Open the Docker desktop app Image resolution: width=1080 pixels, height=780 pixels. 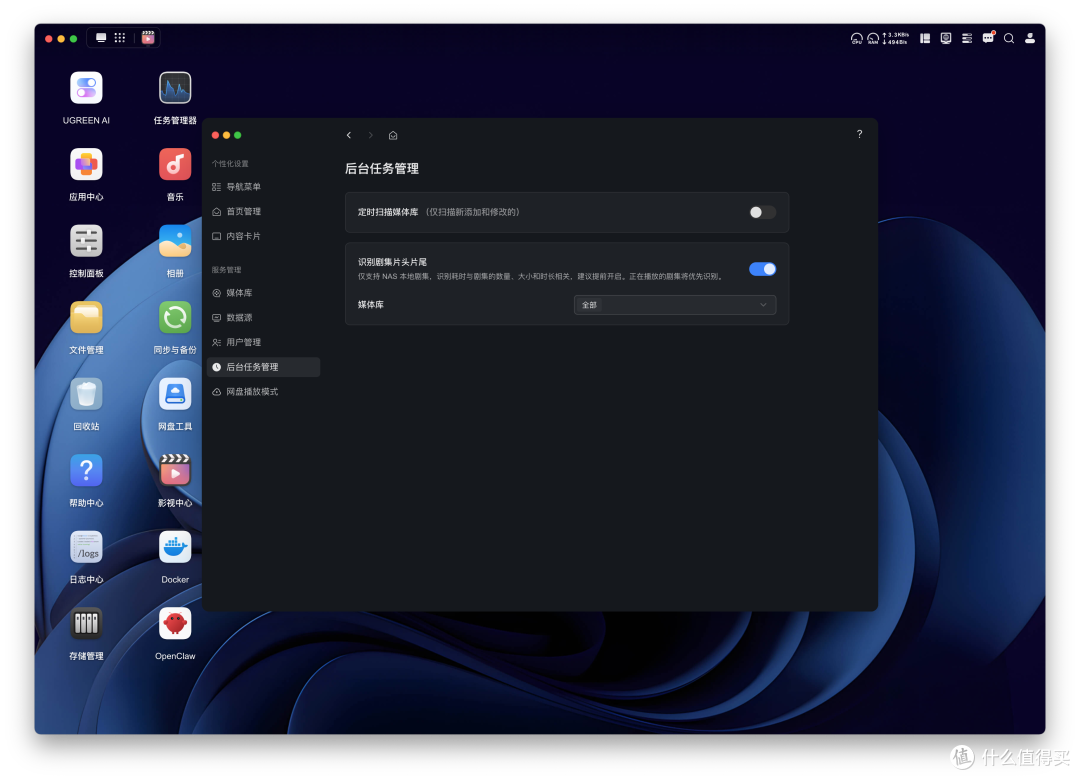pos(175,547)
